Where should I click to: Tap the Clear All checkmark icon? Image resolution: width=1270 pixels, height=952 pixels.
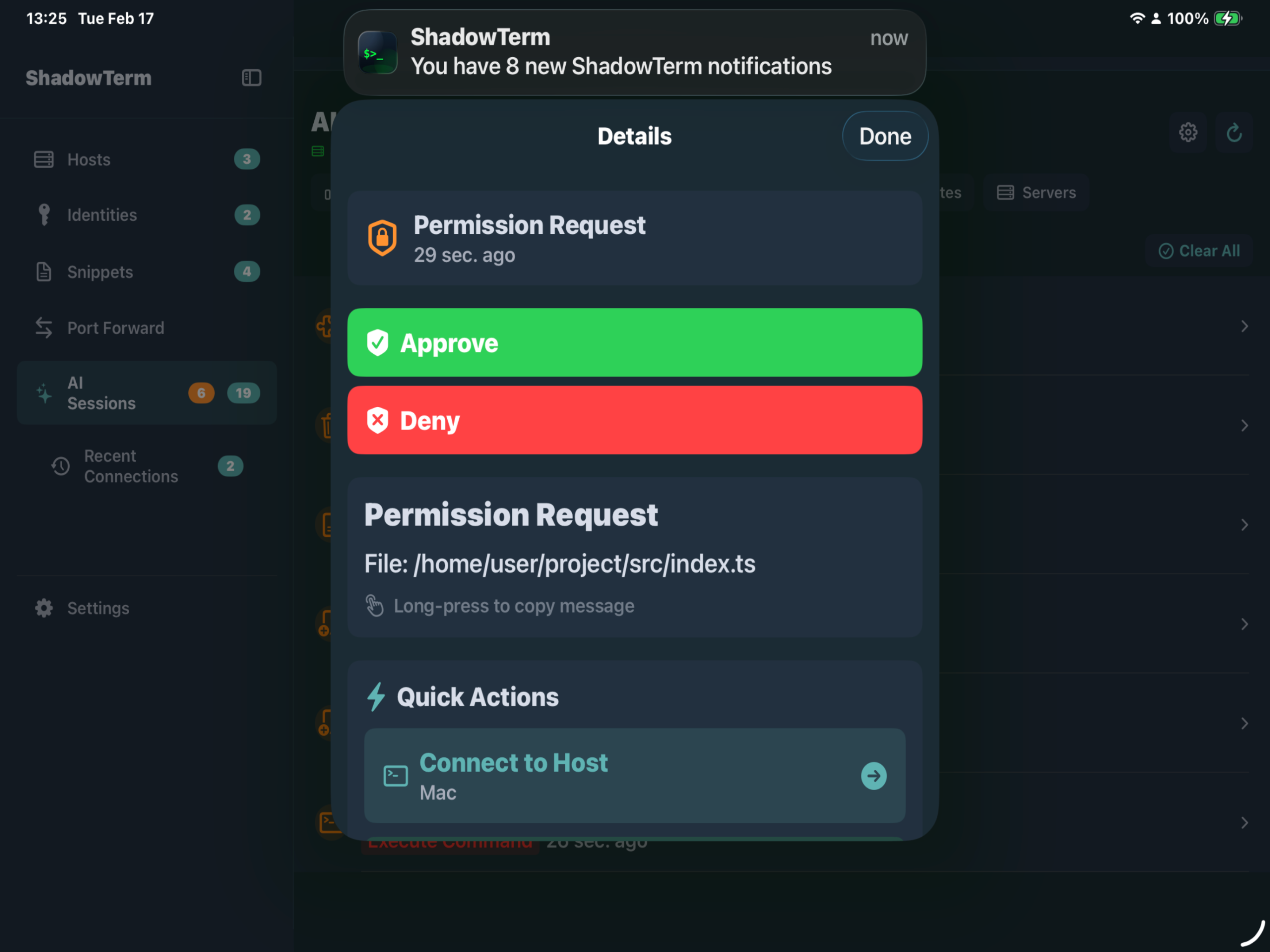pos(1165,251)
